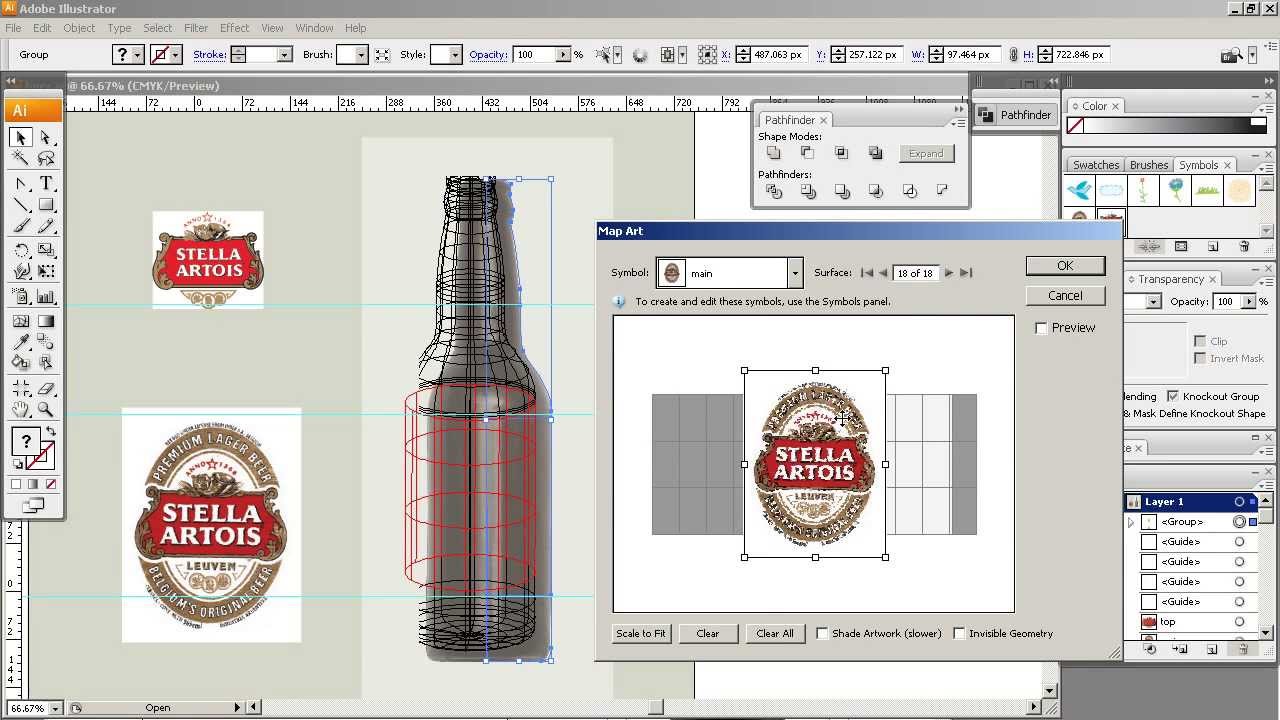Click New Symbol icon in Symbols panel
Viewport: 1280px width, 720px height.
pyautogui.click(x=1213, y=246)
